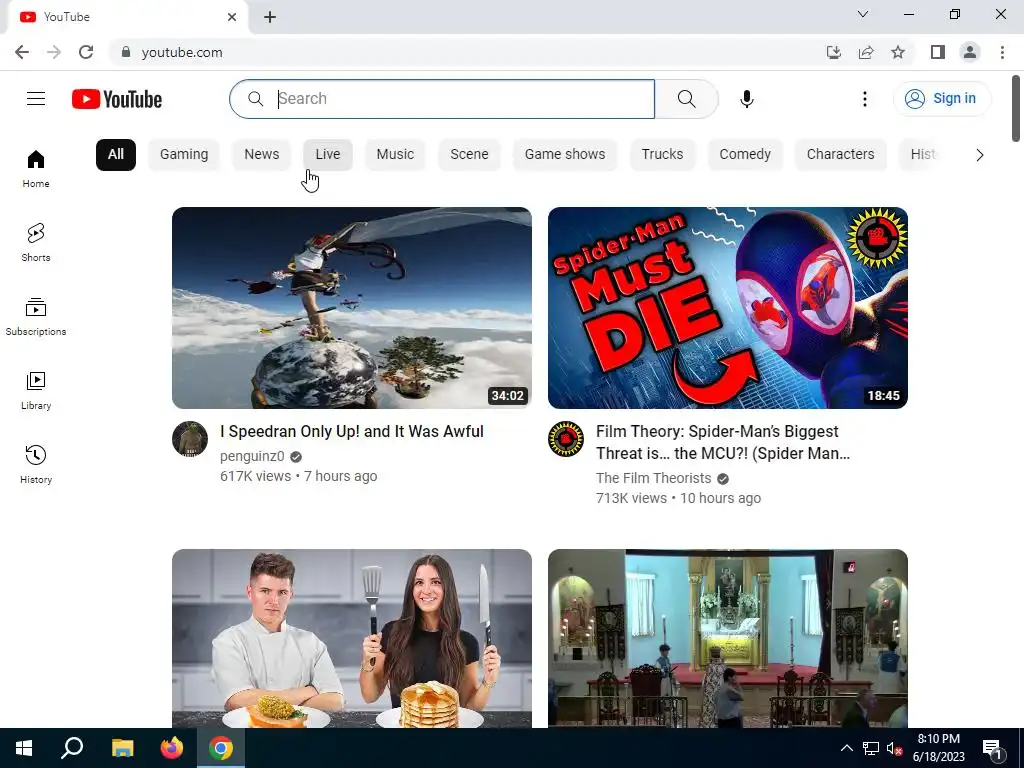1024x768 pixels.
Task: Select the Live category chip
Action: 328,155
